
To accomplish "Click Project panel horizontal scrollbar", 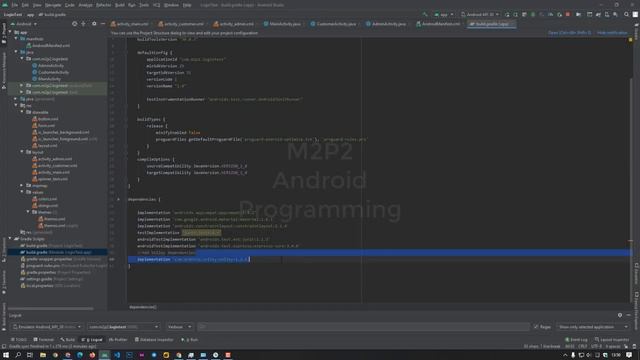I will (50, 309).
